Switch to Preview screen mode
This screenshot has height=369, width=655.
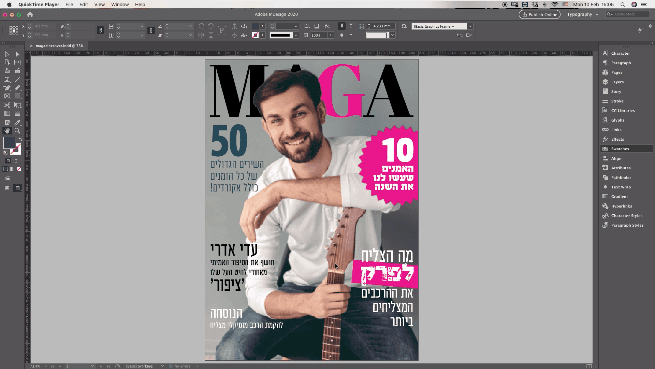click(x=18, y=188)
